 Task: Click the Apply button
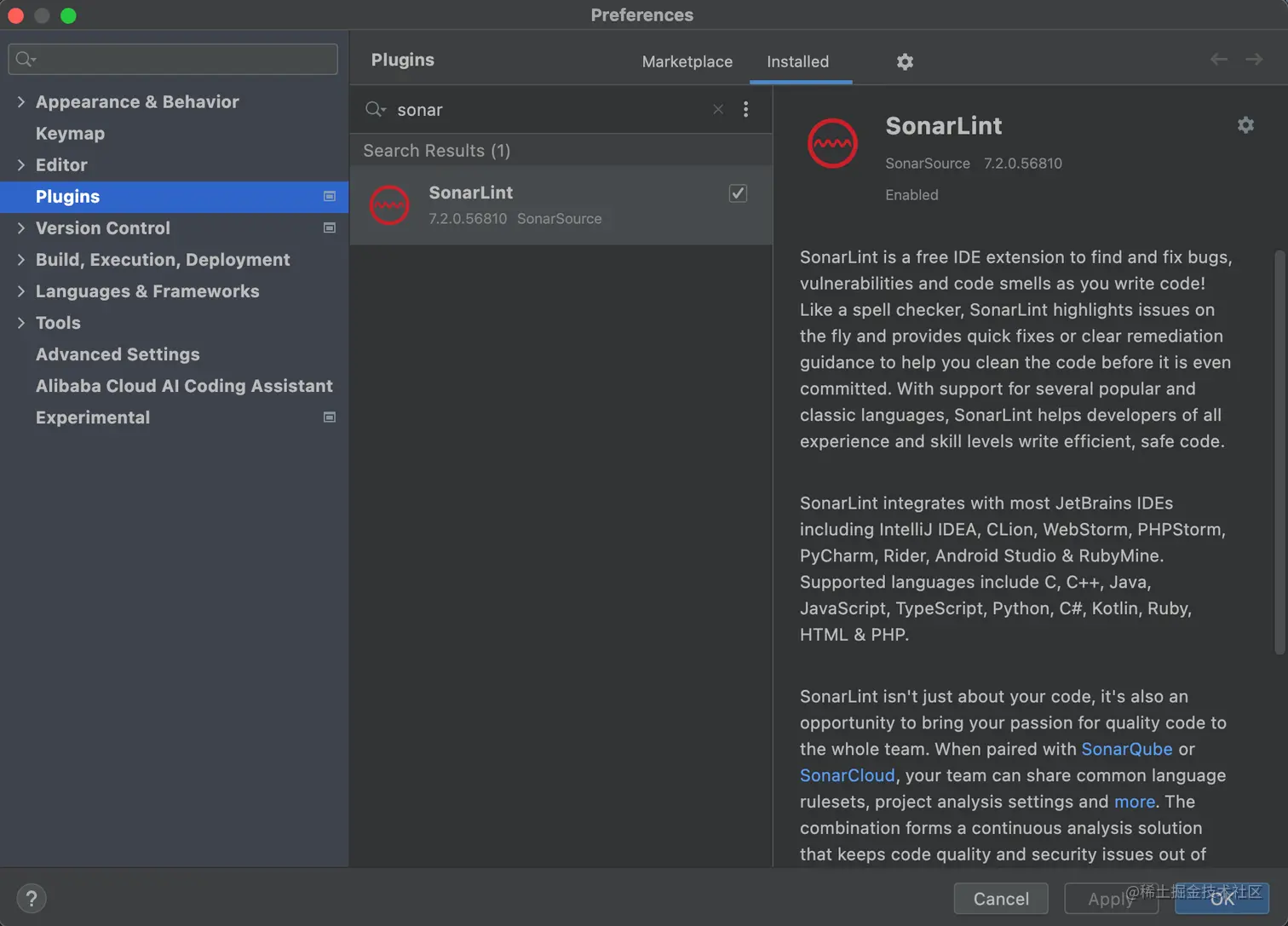(x=1111, y=899)
